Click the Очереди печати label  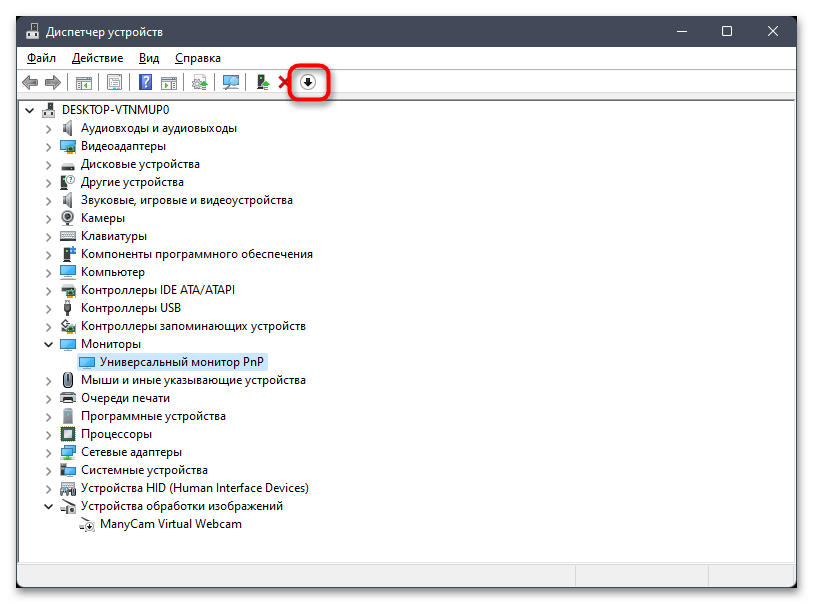coord(125,398)
